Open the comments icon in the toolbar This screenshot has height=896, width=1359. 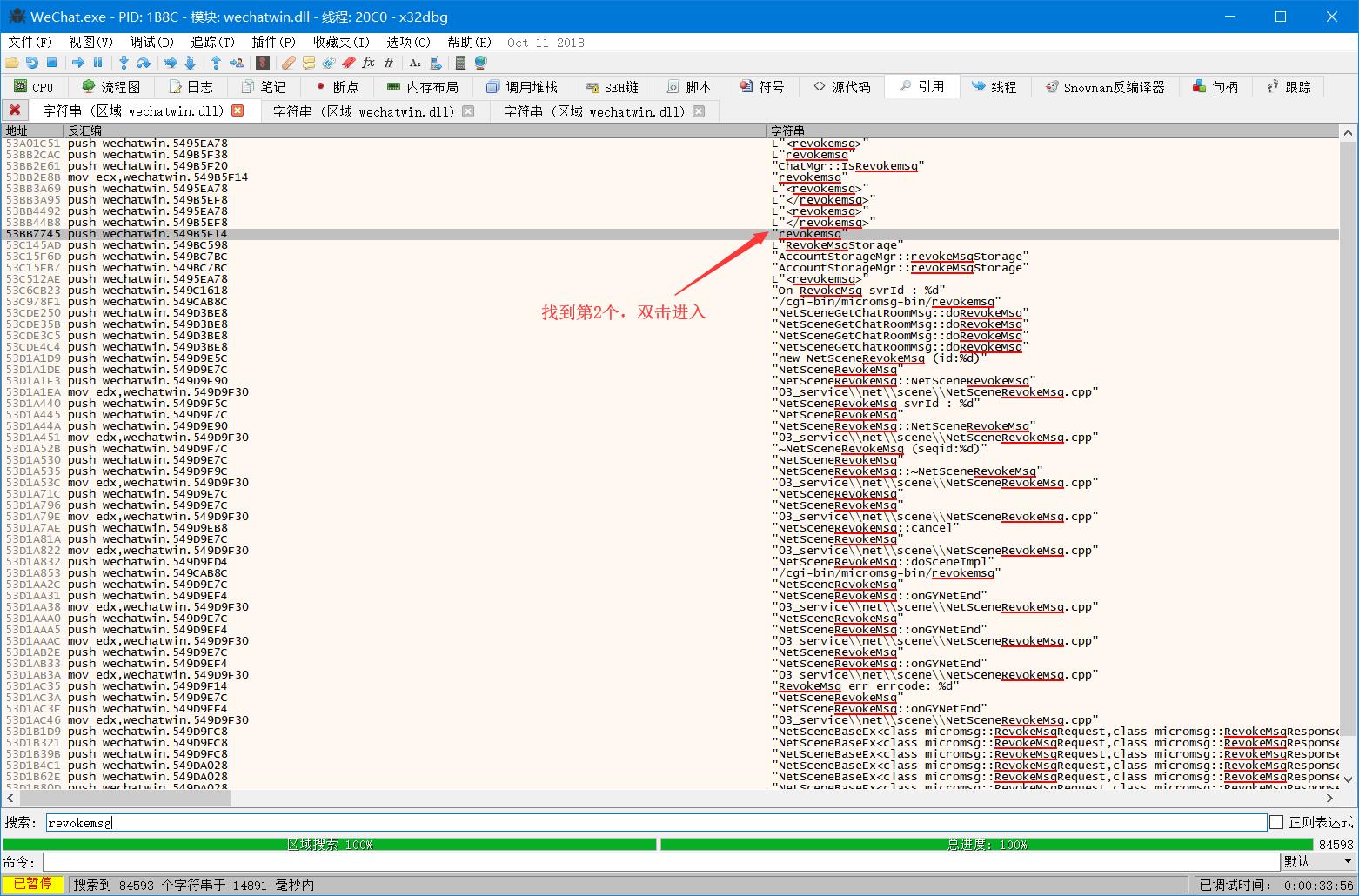309,63
